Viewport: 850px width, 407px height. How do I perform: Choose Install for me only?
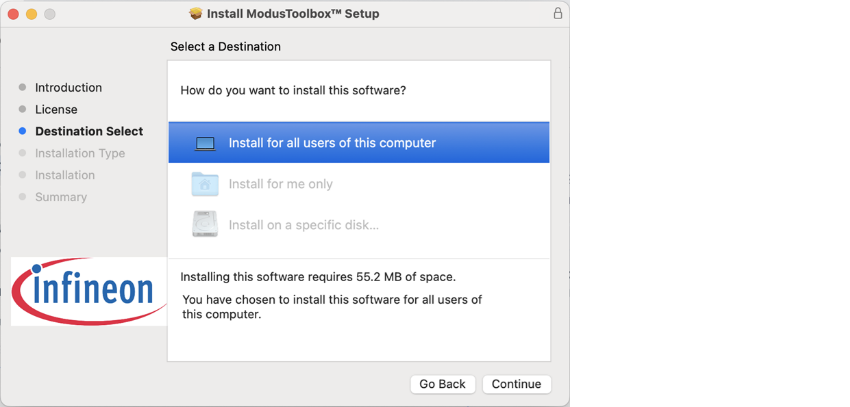[359, 184]
